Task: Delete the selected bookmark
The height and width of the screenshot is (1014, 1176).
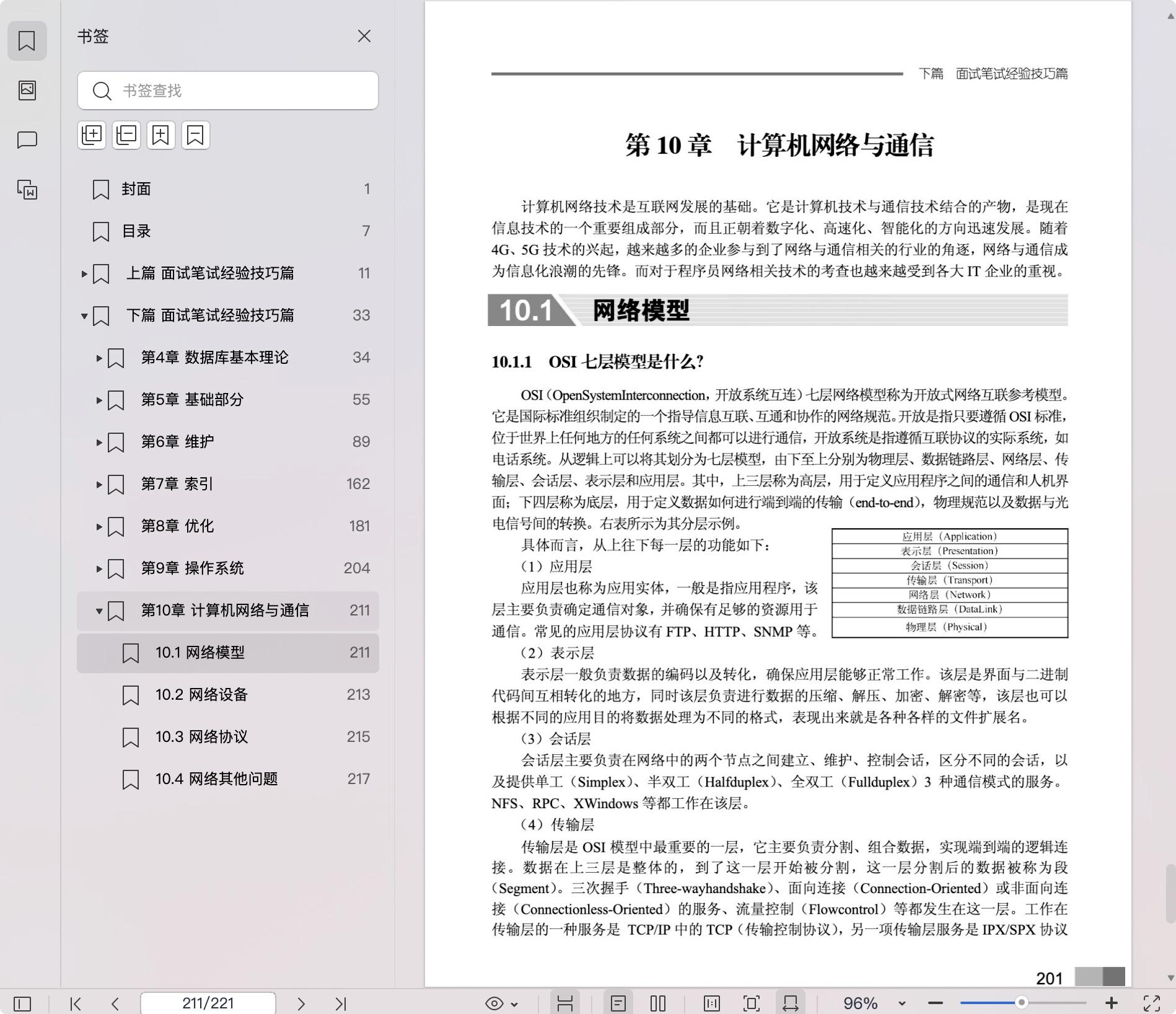Action: pos(196,135)
